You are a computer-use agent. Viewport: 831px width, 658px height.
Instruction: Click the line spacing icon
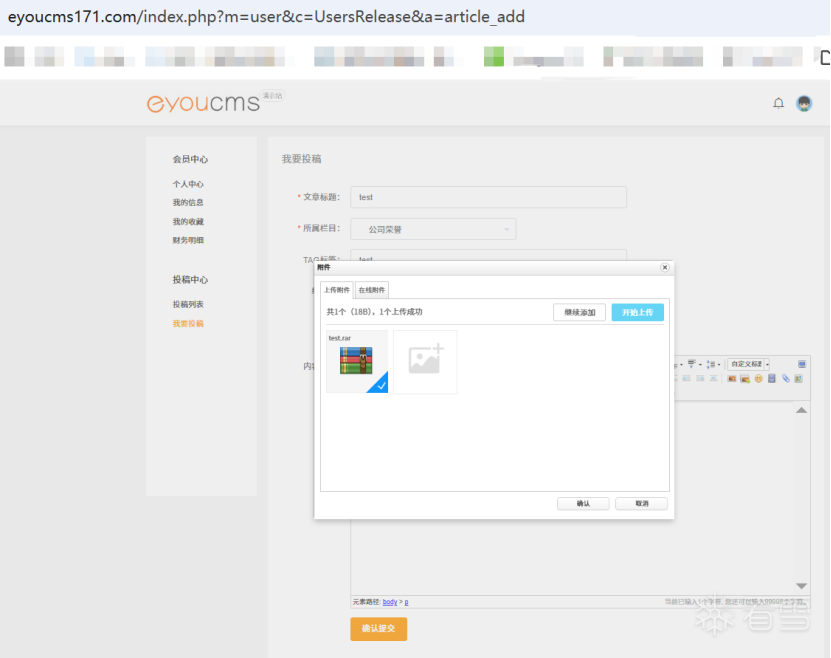point(711,364)
